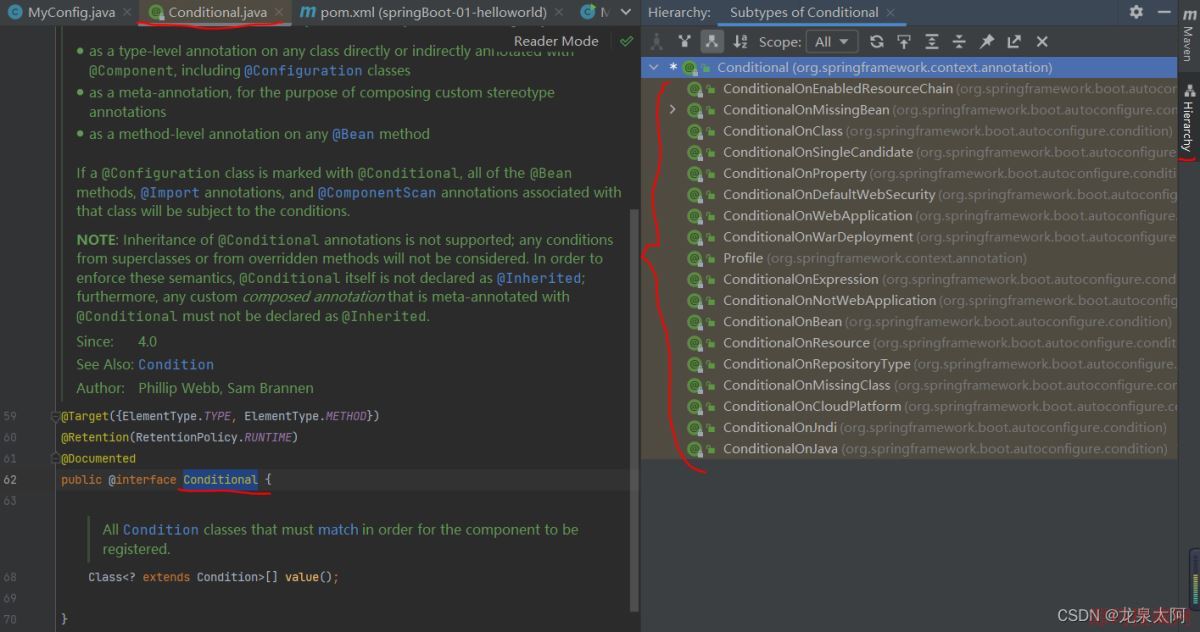
Task: Export hierarchy to text file
Action: coord(1014,41)
